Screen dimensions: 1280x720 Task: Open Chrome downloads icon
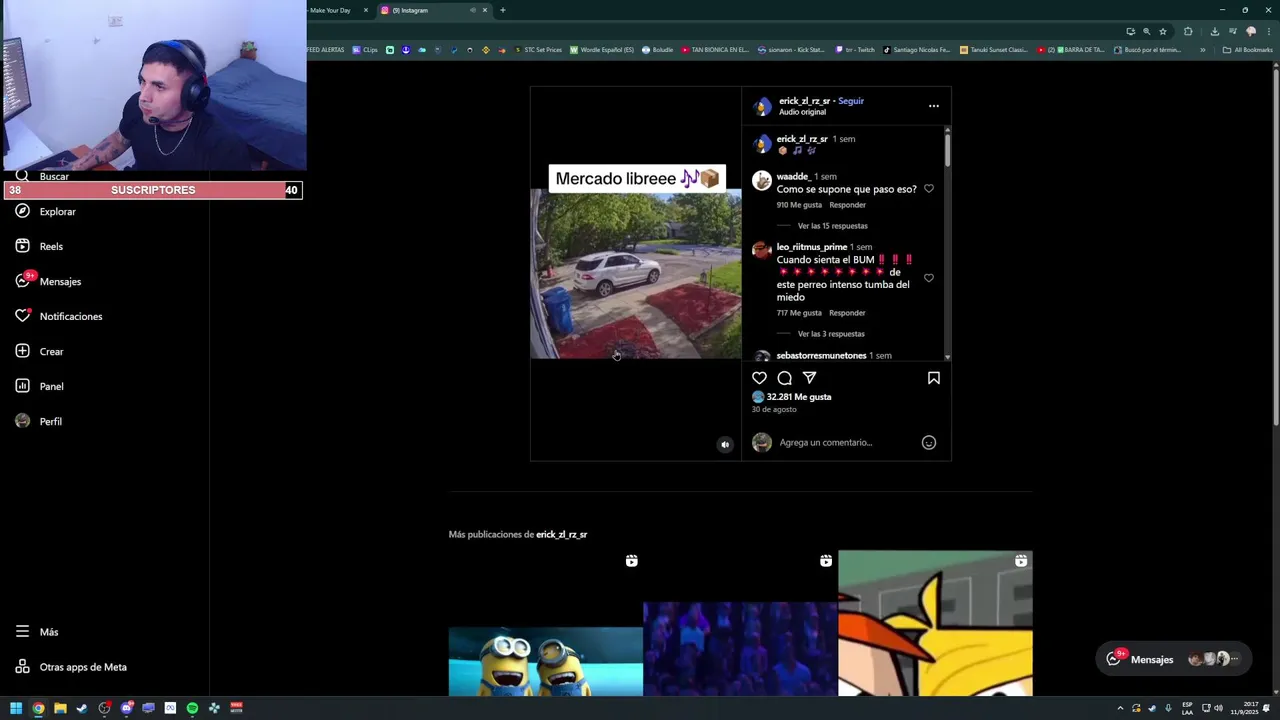(1214, 31)
